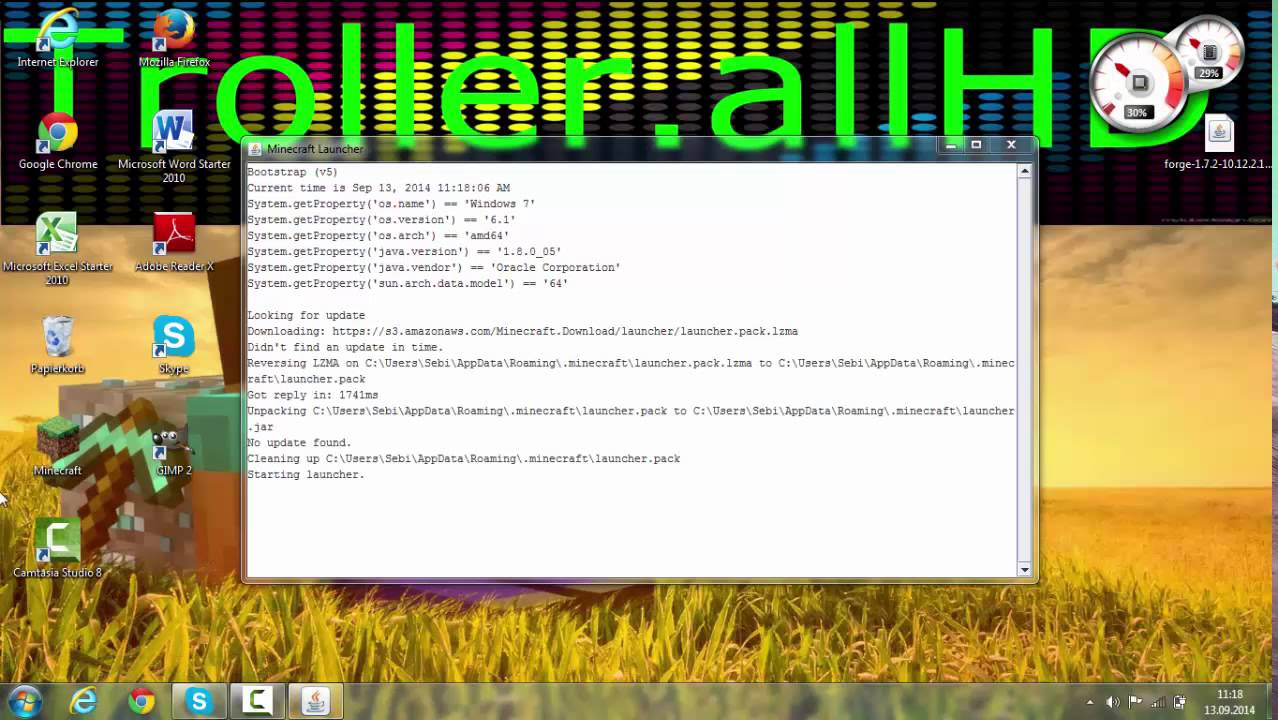Click the small memory meter gadget dial

click(x=1209, y=54)
